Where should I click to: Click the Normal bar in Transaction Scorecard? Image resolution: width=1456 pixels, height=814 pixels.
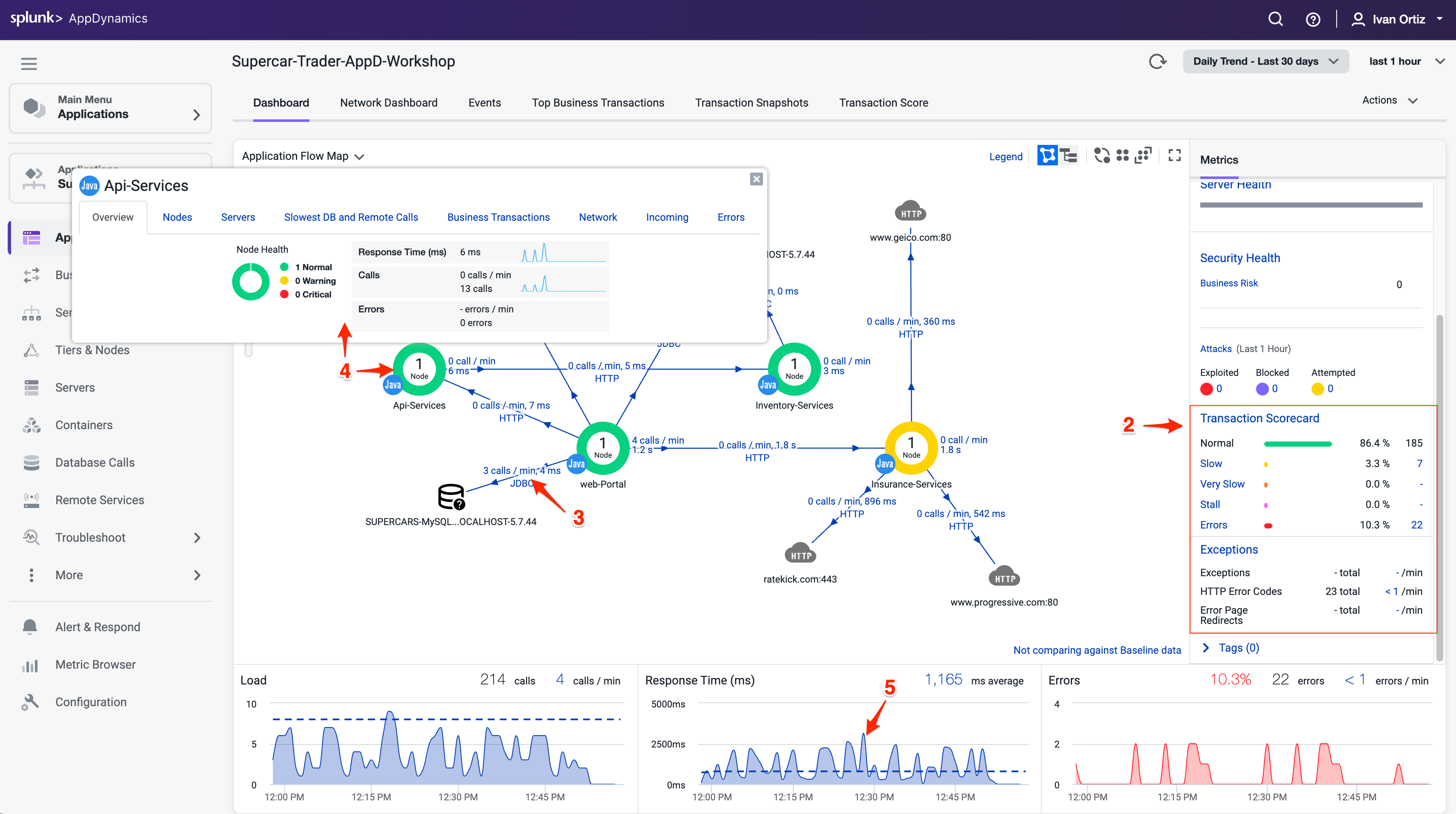pyautogui.click(x=1298, y=443)
